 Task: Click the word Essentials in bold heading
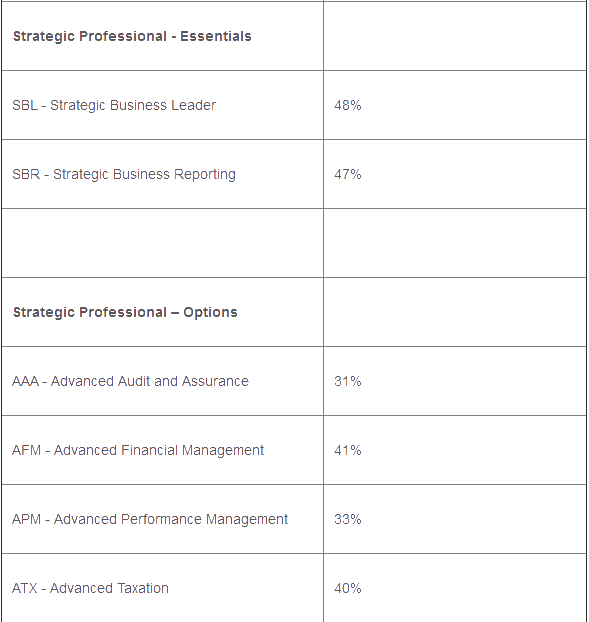(216, 36)
